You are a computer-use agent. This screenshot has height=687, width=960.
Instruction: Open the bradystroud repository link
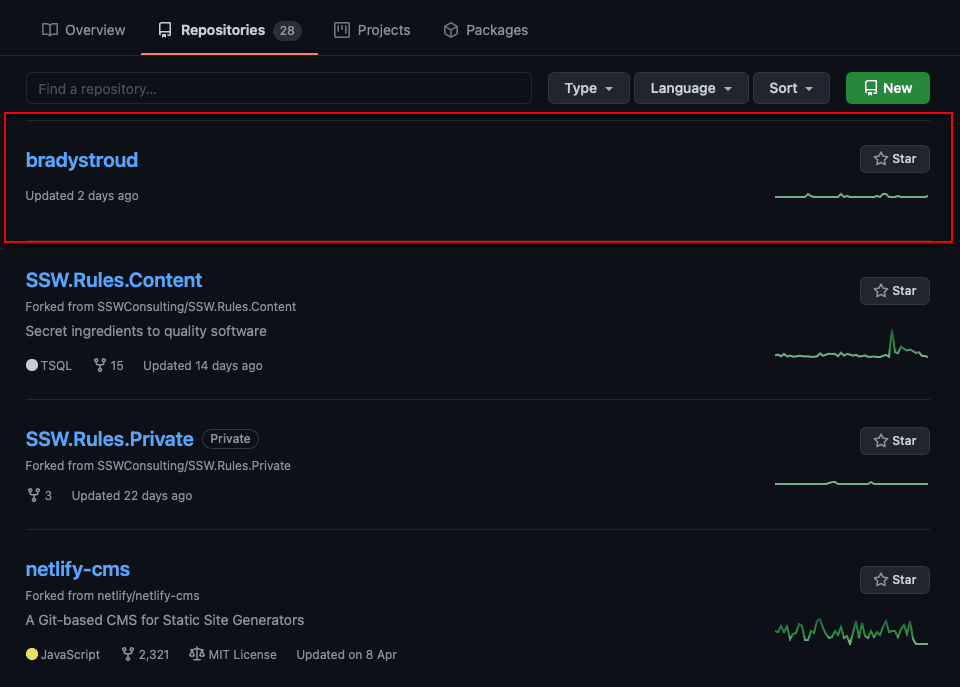tap(82, 160)
